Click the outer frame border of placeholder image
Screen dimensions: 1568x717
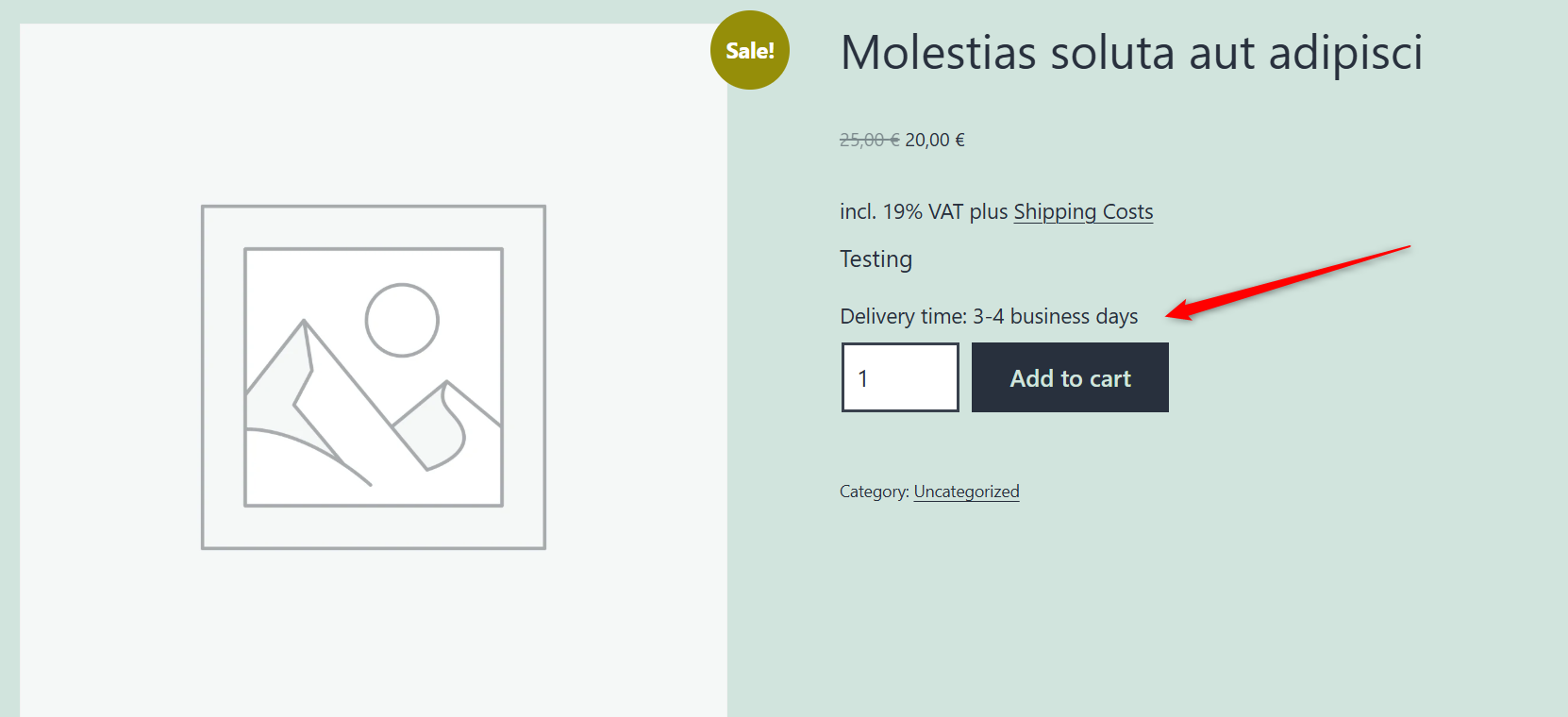[x=374, y=207]
